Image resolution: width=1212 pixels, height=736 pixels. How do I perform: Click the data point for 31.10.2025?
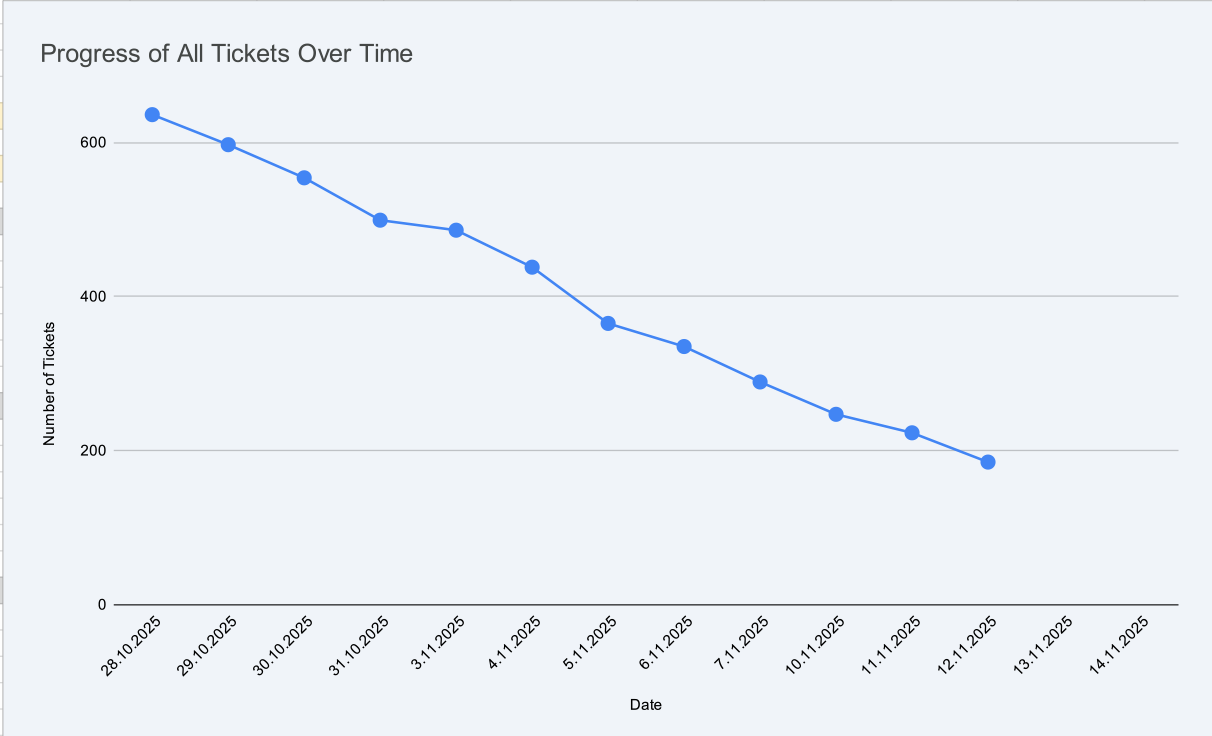(x=380, y=220)
